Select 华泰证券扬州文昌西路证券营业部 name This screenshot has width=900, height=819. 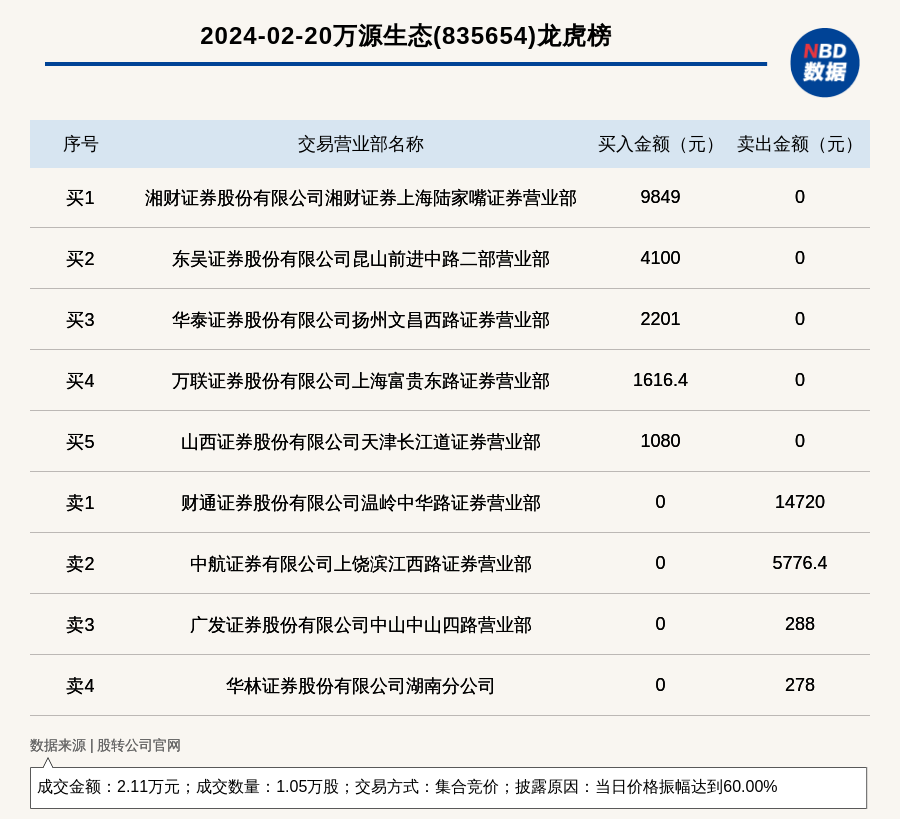tap(360, 320)
